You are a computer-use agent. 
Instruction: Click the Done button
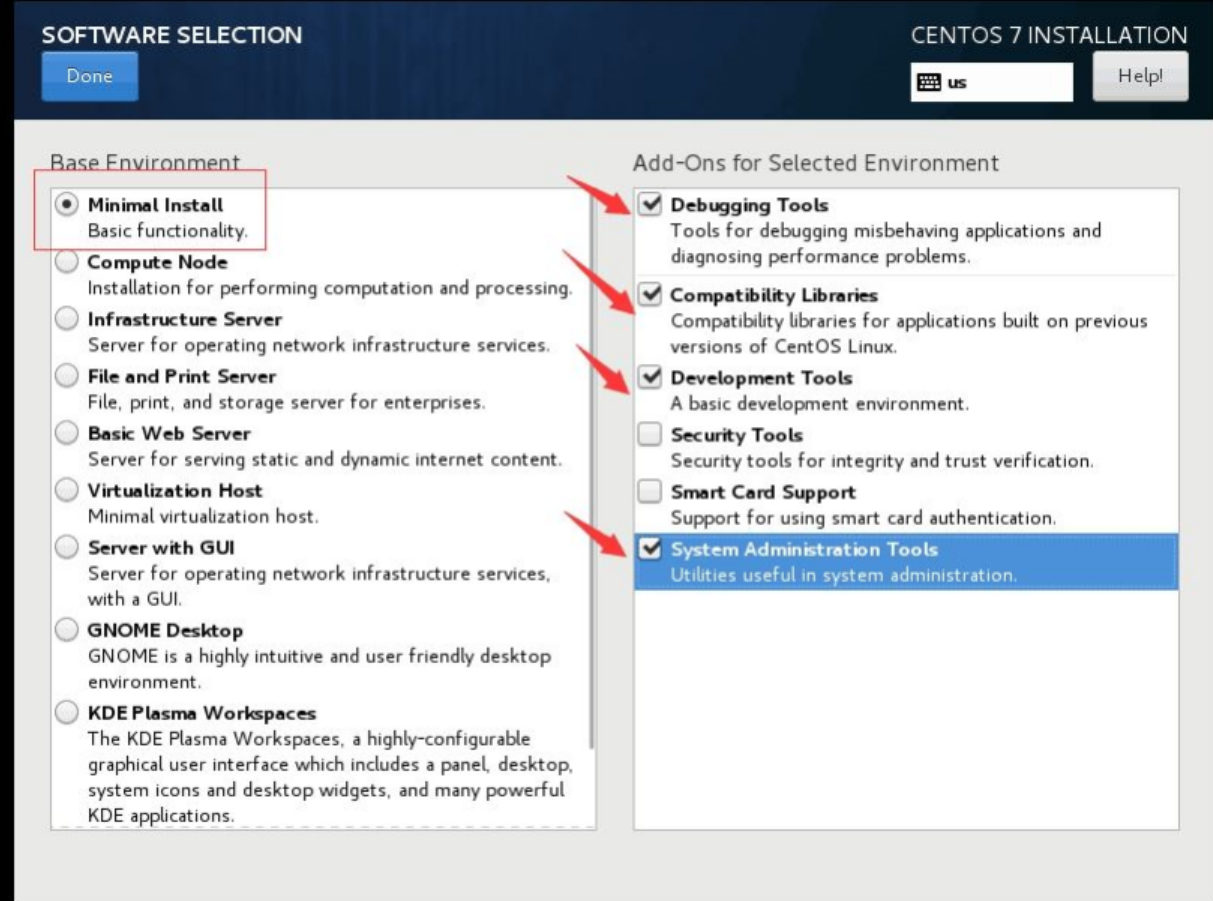click(90, 77)
